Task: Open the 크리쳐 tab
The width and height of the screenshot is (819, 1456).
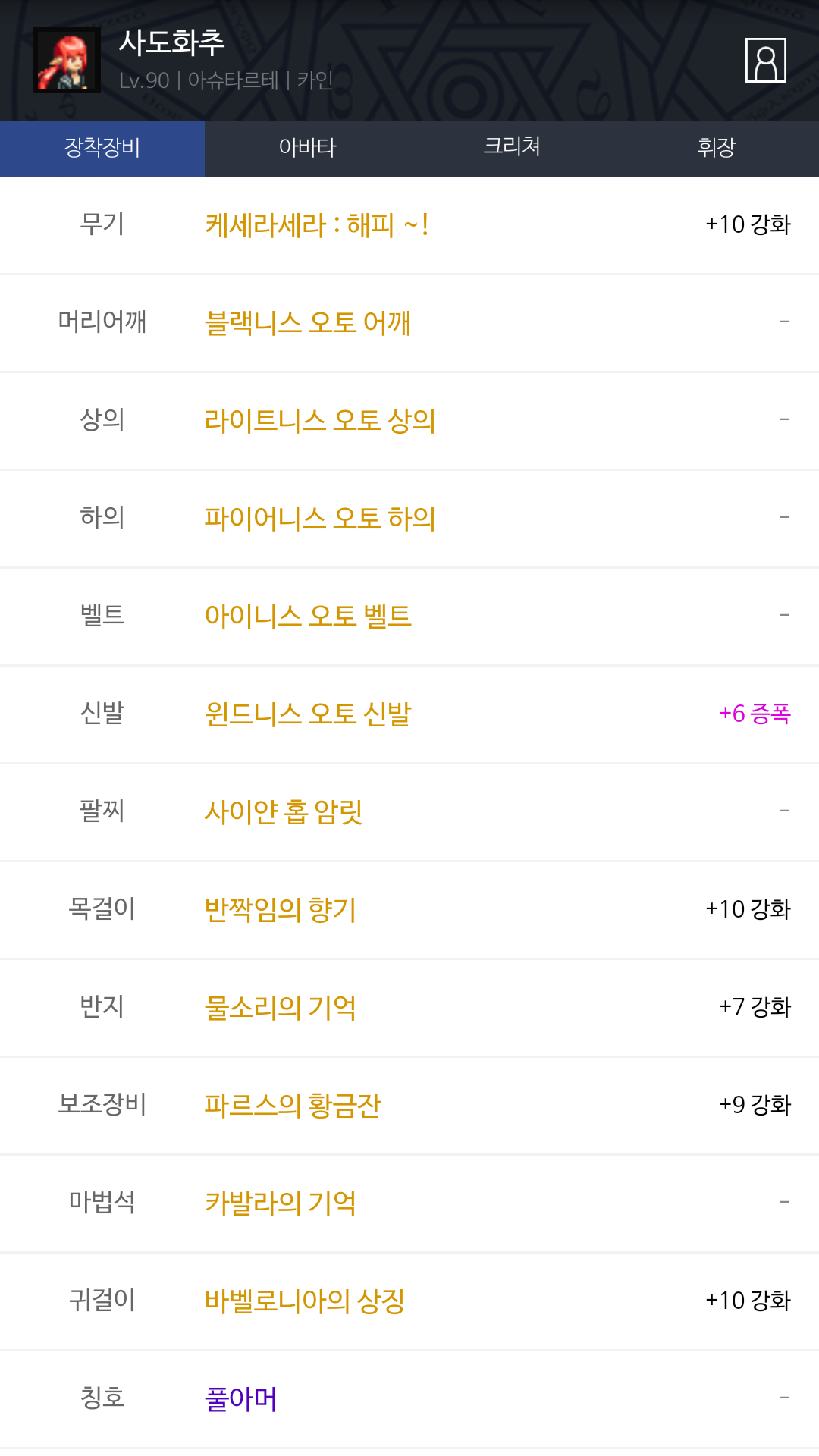Action: (x=512, y=148)
